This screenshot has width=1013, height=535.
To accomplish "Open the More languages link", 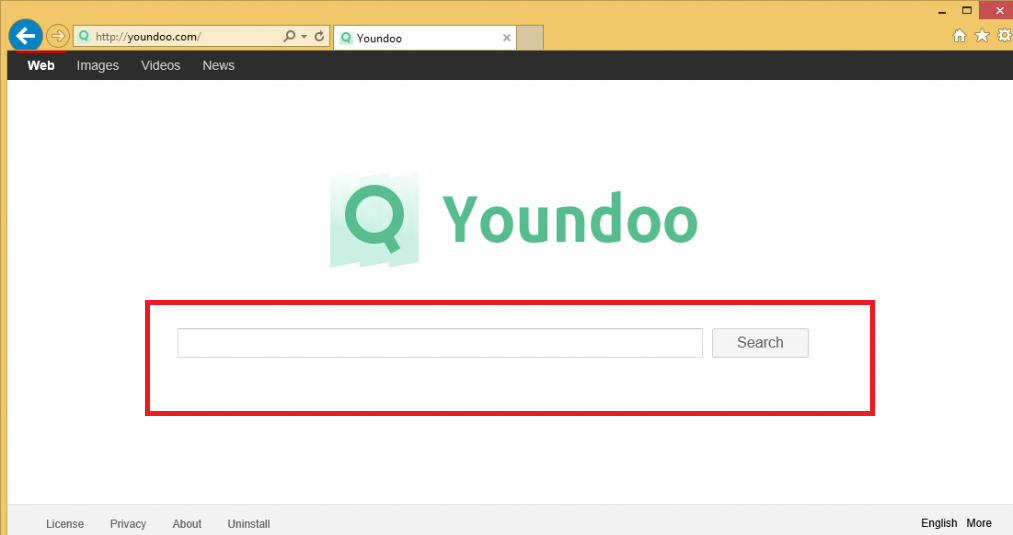I will point(979,523).
